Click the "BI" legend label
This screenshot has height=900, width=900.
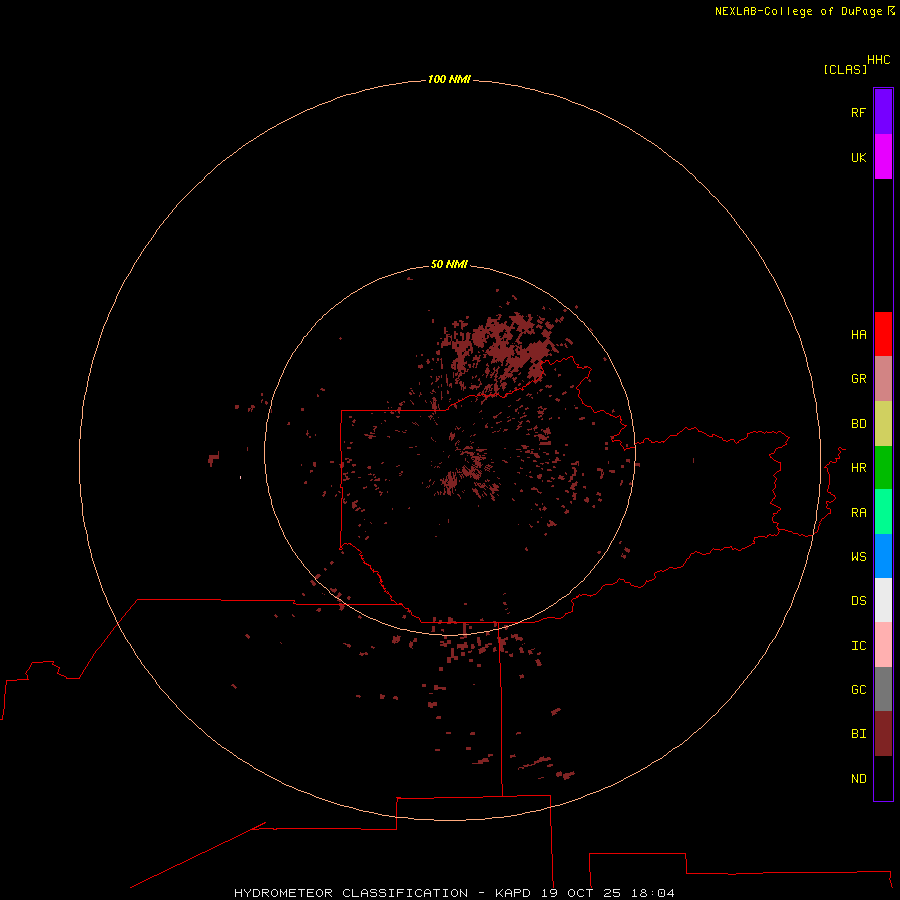858,734
